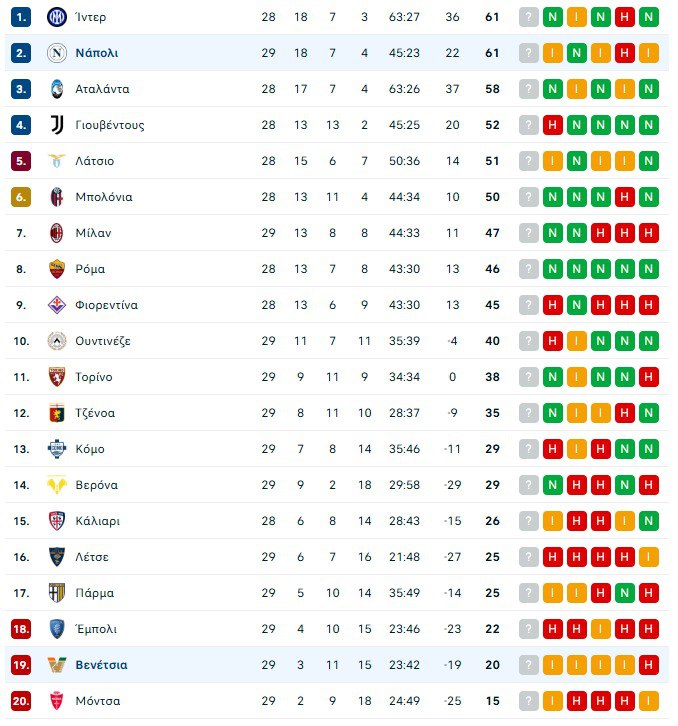Click the rank 1 position badge
678x726 pixels.
(x=21, y=17)
